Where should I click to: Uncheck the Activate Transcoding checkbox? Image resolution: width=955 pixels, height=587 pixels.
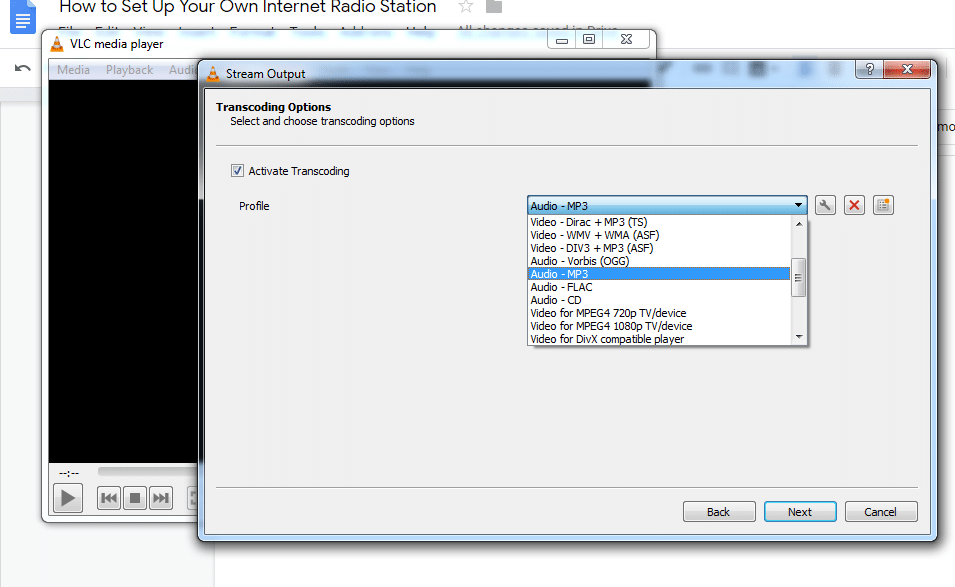pos(237,171)
